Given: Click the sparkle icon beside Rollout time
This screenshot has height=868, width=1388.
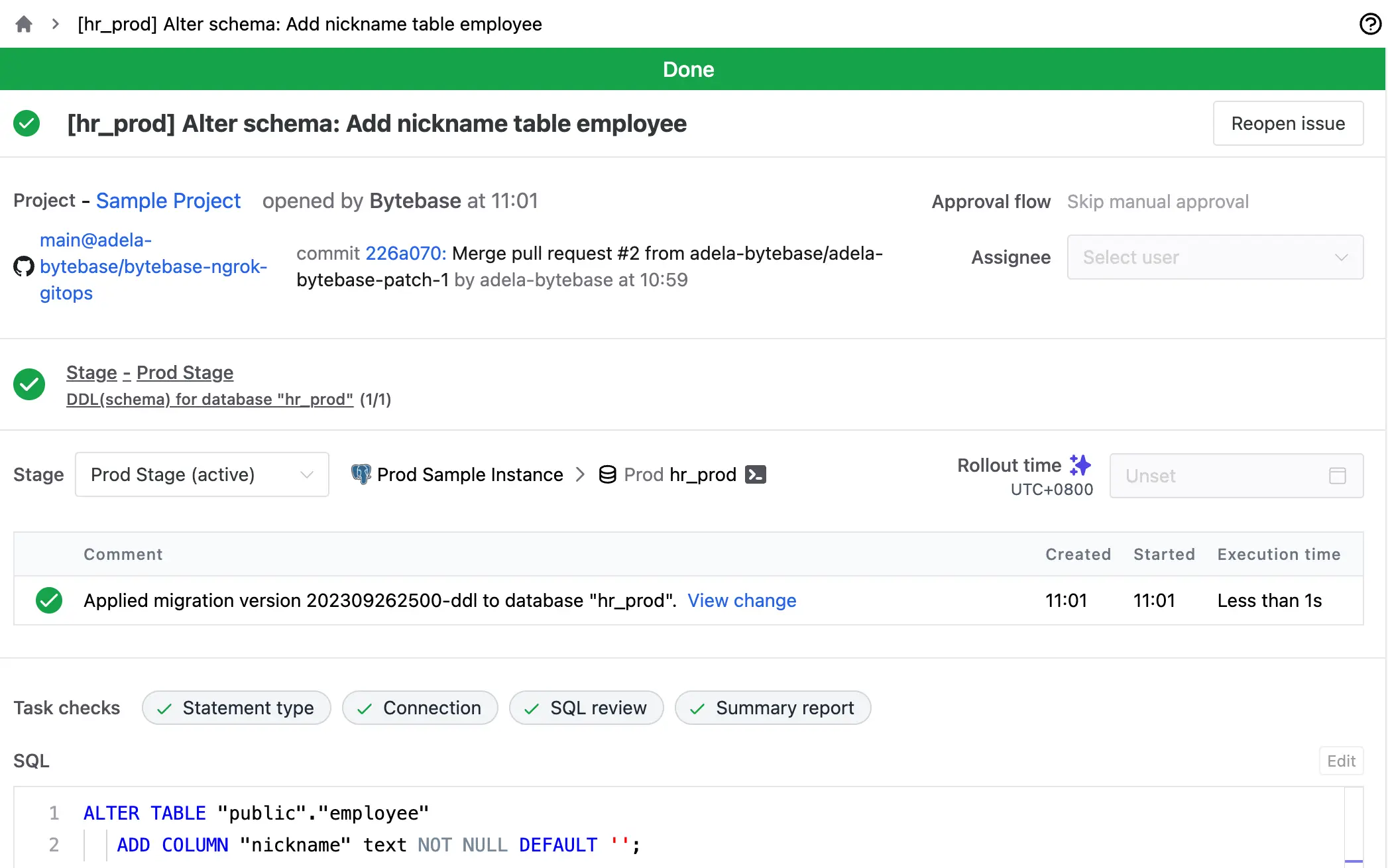Looking at the screenshot, I should point(1080,465).
